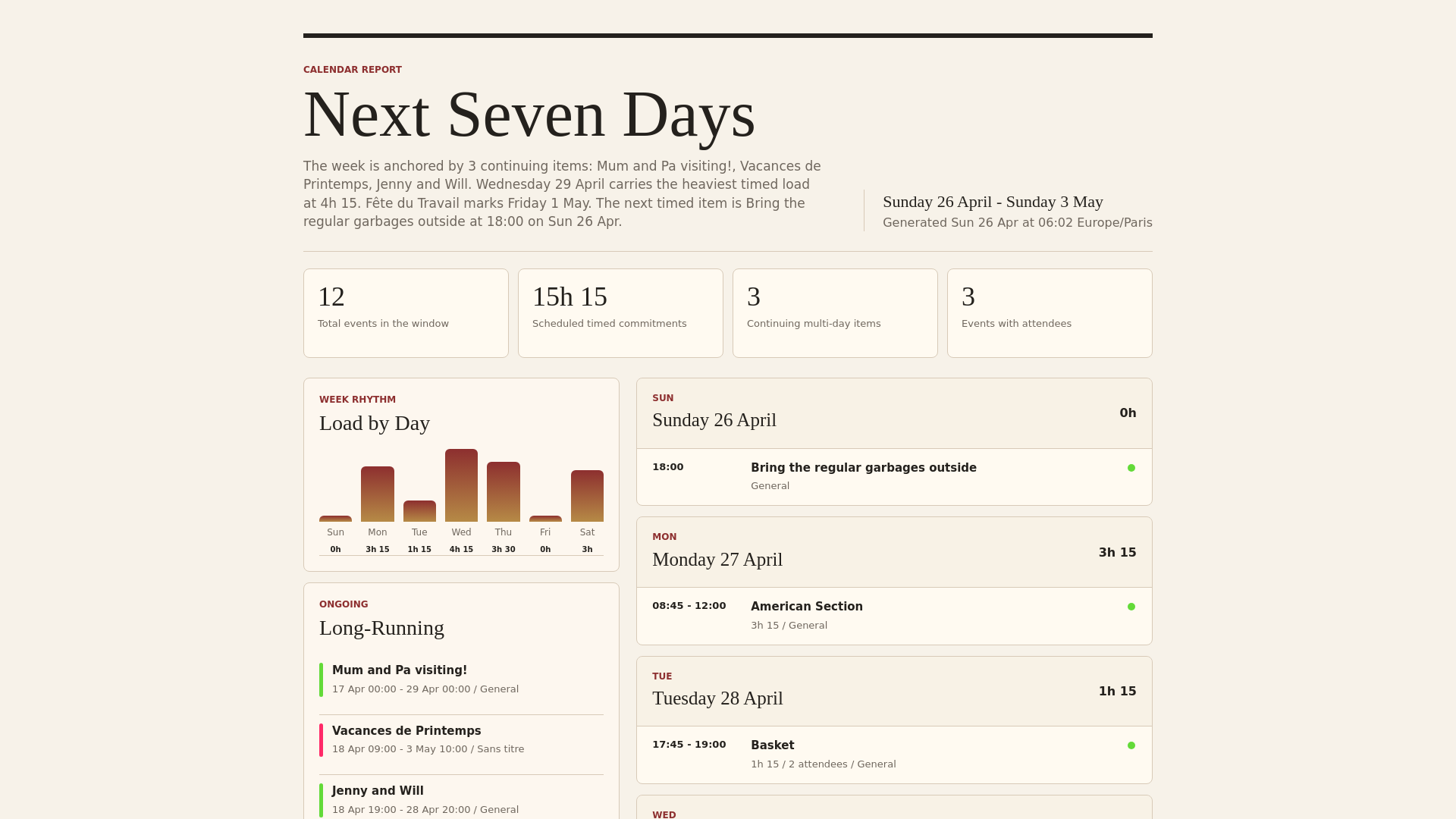Select the Thu bar in Load by Day chart
The height and width of the screenshot is (819, 1456).
[x=504, y=491]
